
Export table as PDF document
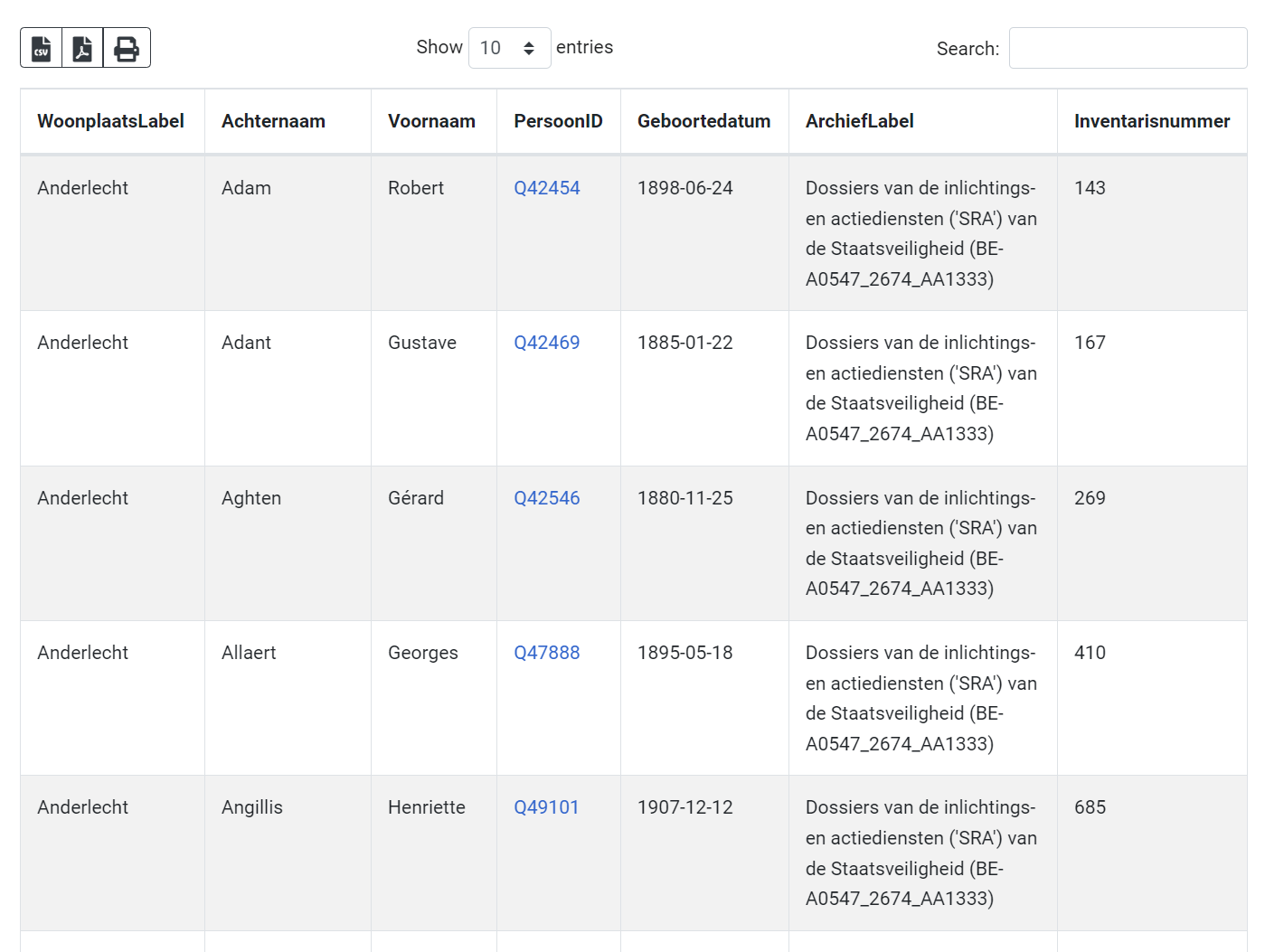pos(82,48)
